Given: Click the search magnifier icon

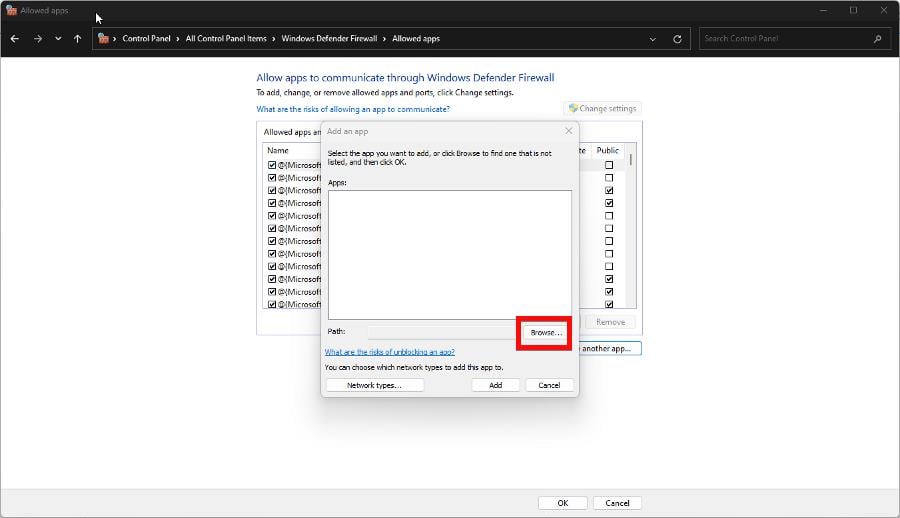Looking at the screenshot, I should [877, 38].
